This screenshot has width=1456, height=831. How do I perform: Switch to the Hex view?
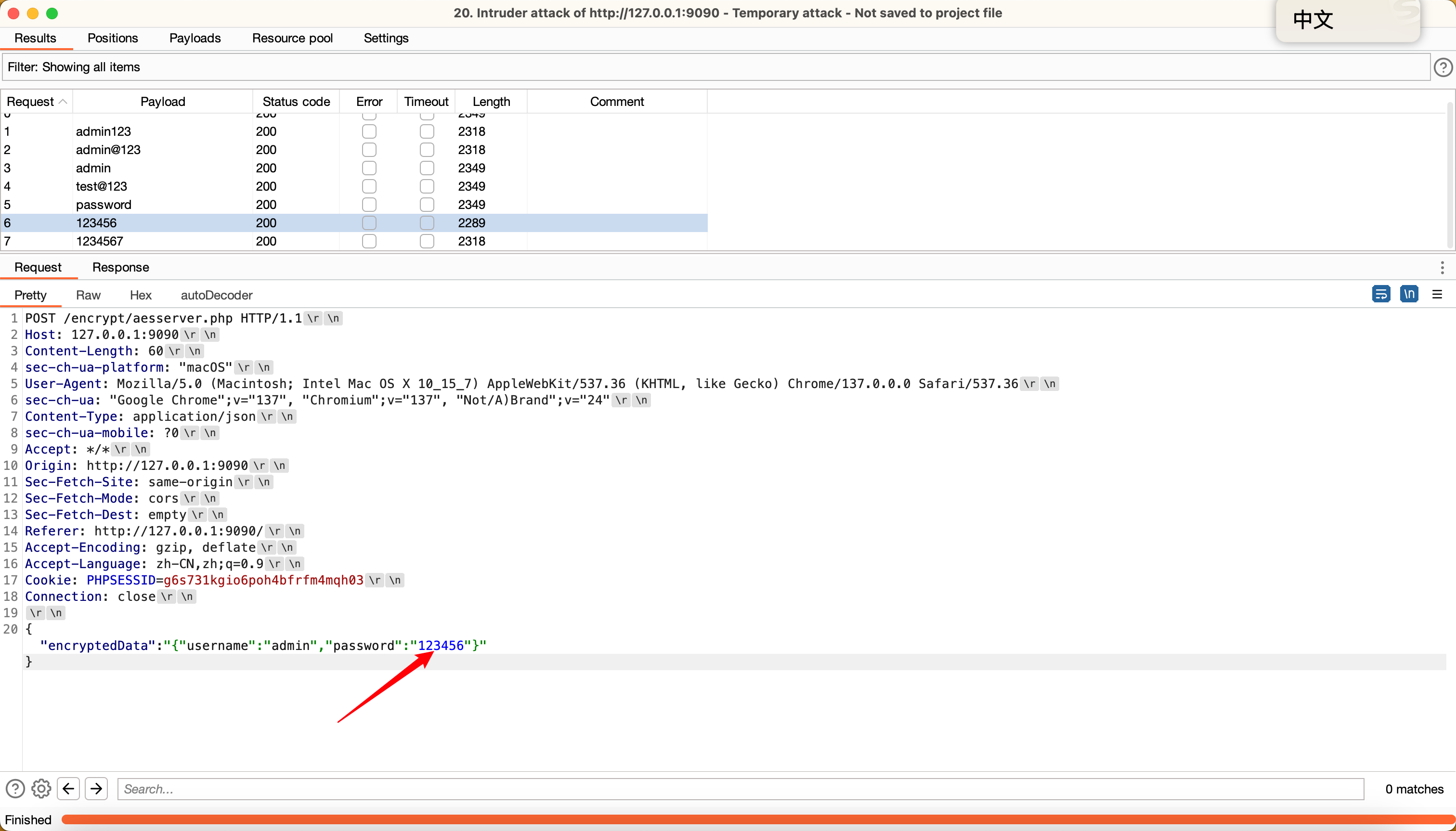[x=141, y=295]
